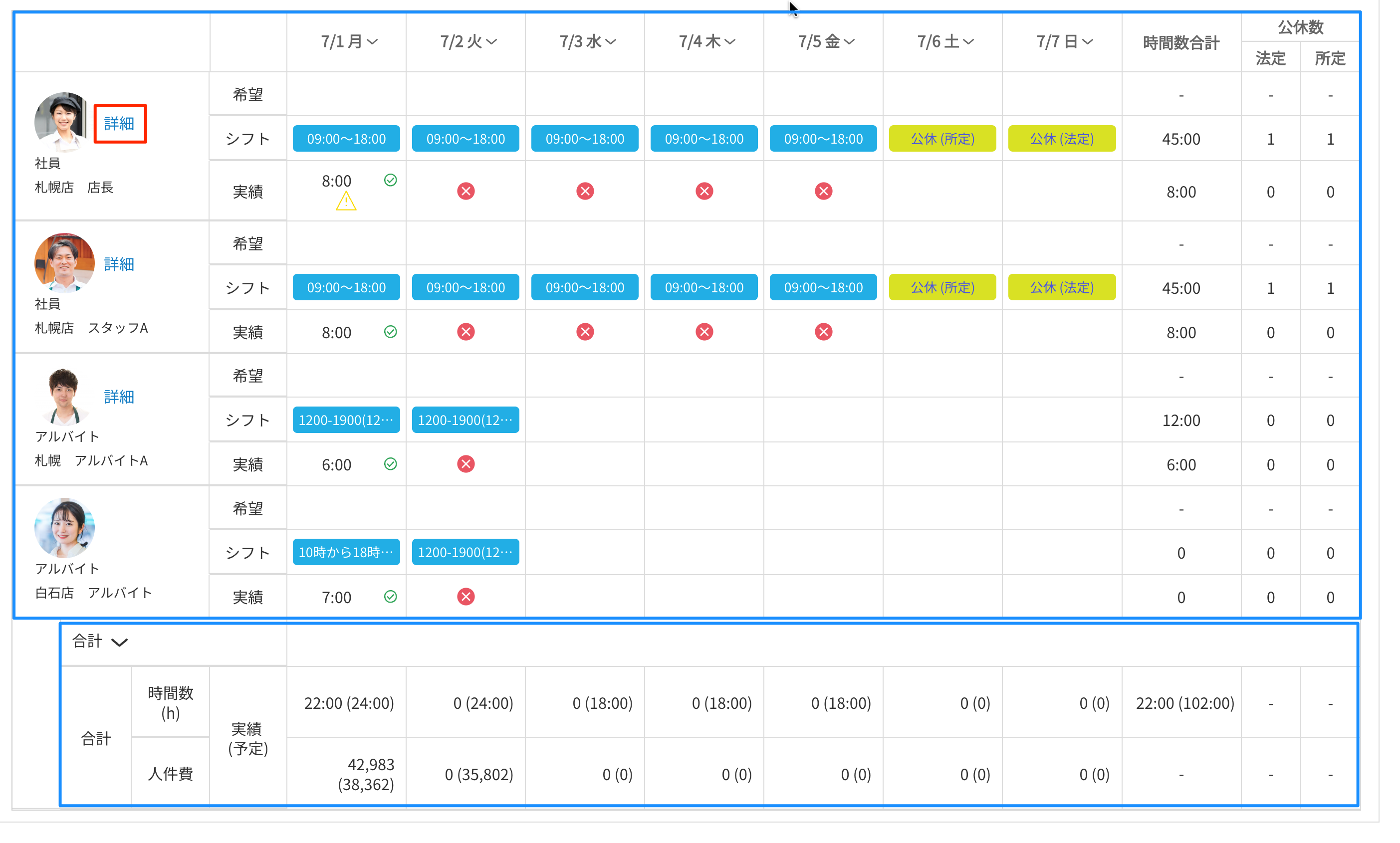Click 店長's 7/1 09:00〜18:00 shift block

tap(346, 139)
